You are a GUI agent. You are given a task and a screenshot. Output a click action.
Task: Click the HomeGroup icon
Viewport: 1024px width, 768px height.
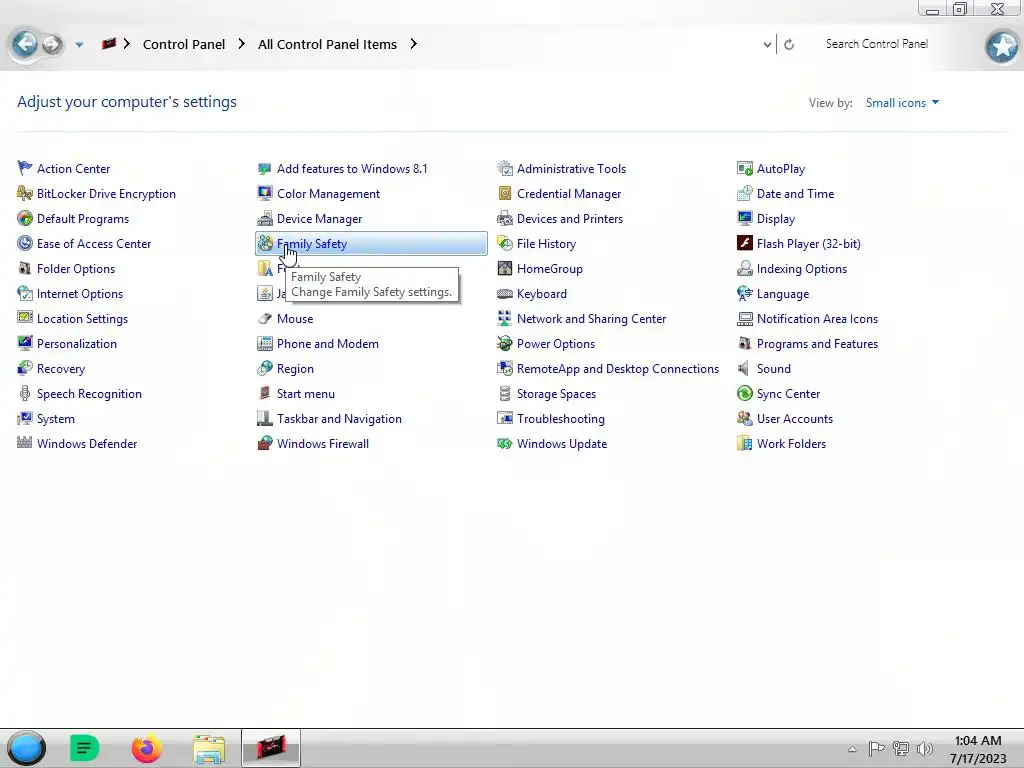click(505, 268)
